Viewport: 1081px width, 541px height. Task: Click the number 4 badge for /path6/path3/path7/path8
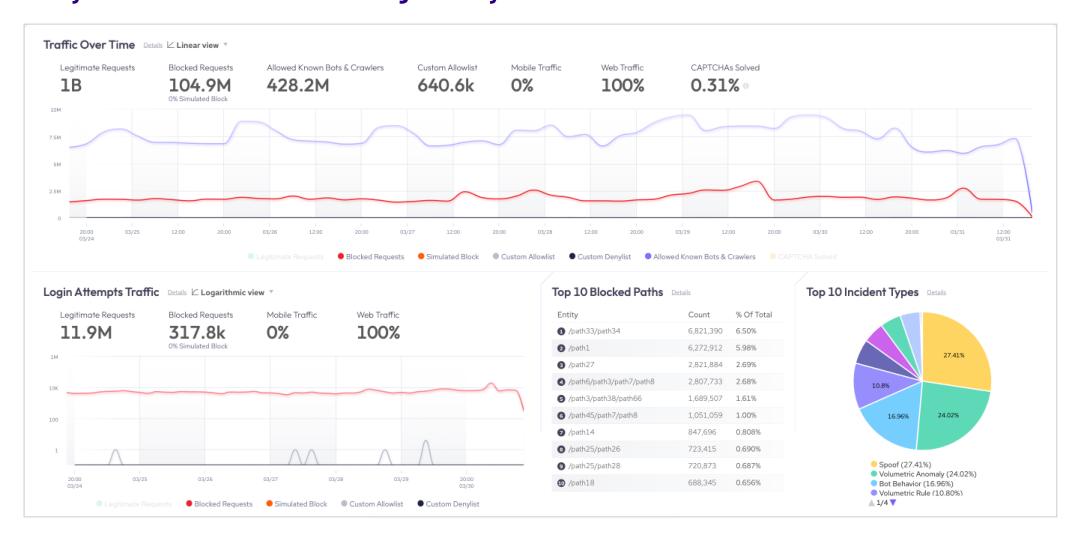[x=561, y=382]
